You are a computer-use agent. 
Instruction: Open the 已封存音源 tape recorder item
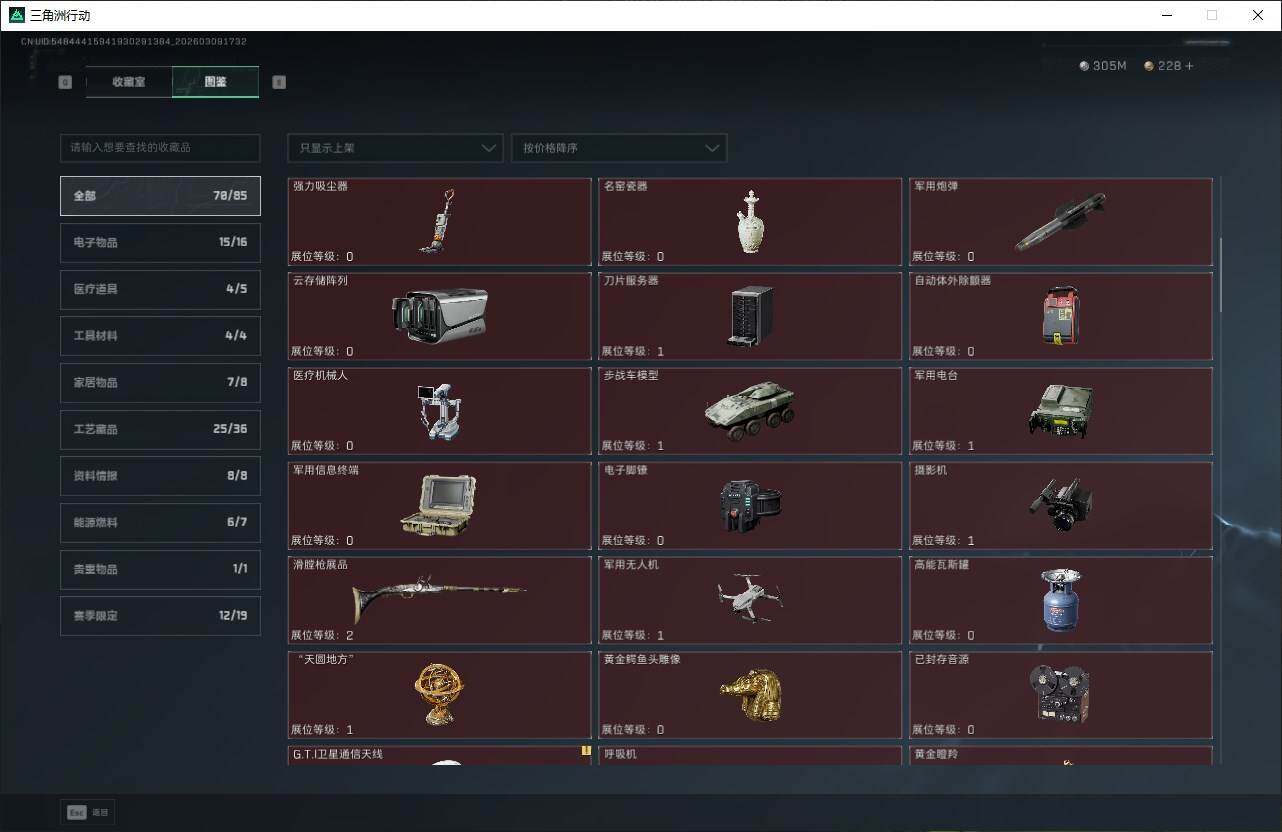coord(1060,693)
